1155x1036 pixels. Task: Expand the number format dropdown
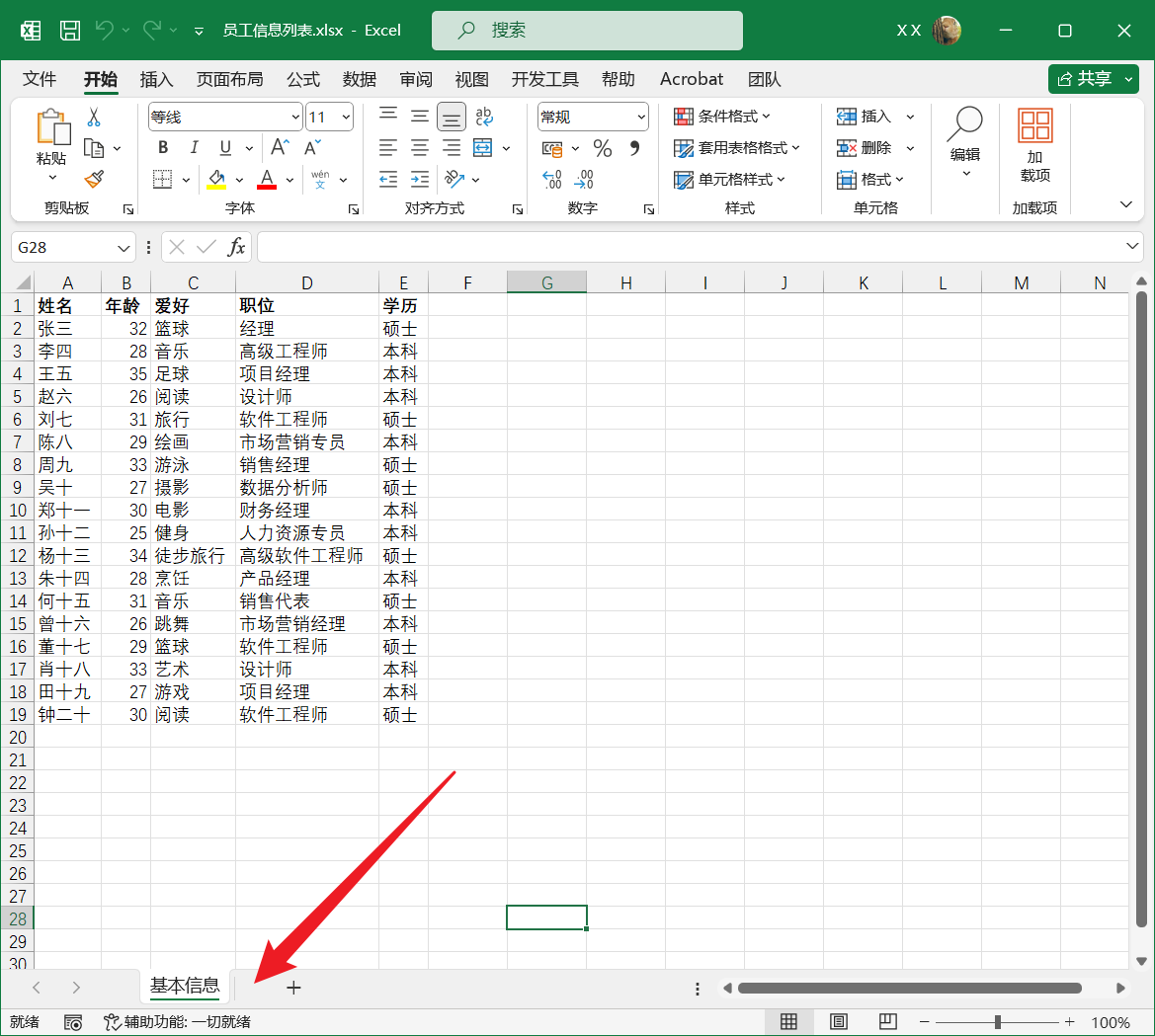[x=640, y=118]
